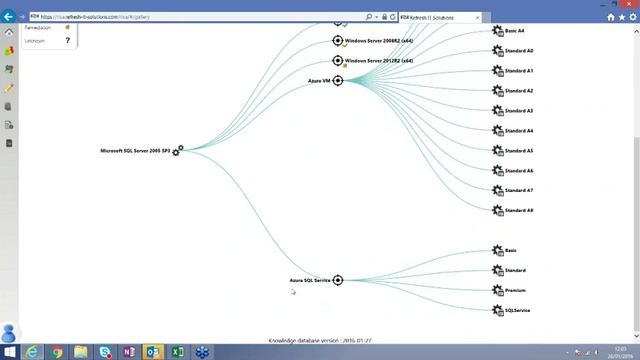The width and height of the screenshot is (640, 360).
Task: Open the Standard A3 gear node
Action: coord(498,111)
